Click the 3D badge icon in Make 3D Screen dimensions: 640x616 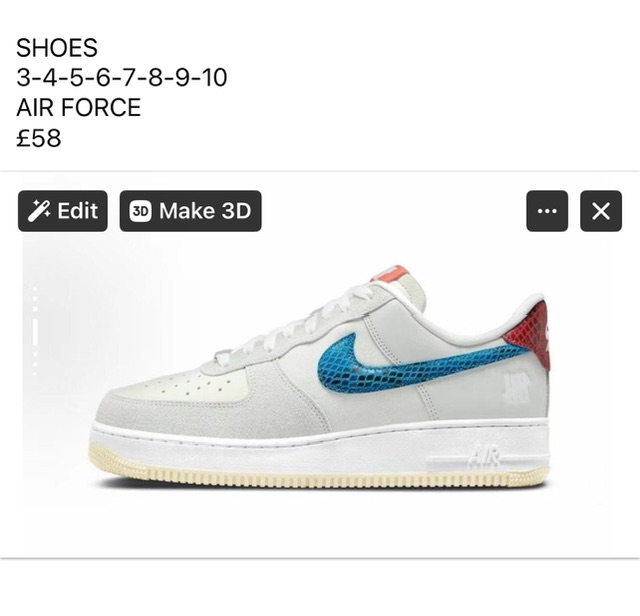point(140,211)
